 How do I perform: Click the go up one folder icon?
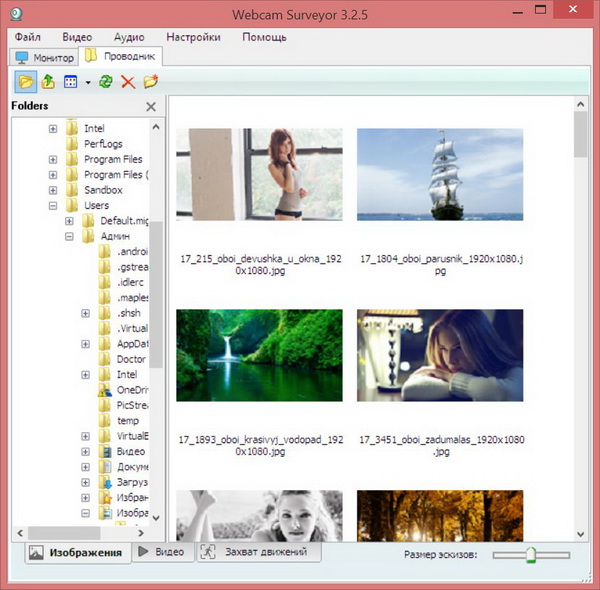(48, 81)
